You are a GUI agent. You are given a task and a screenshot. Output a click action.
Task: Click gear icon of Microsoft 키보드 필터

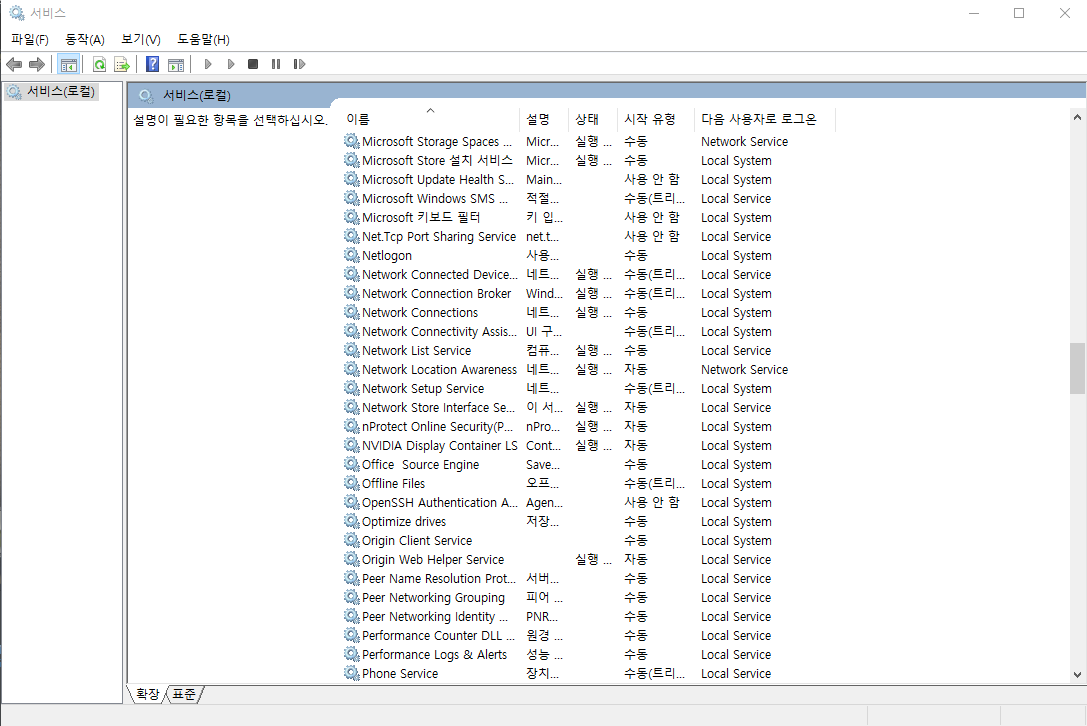(352, 217)
